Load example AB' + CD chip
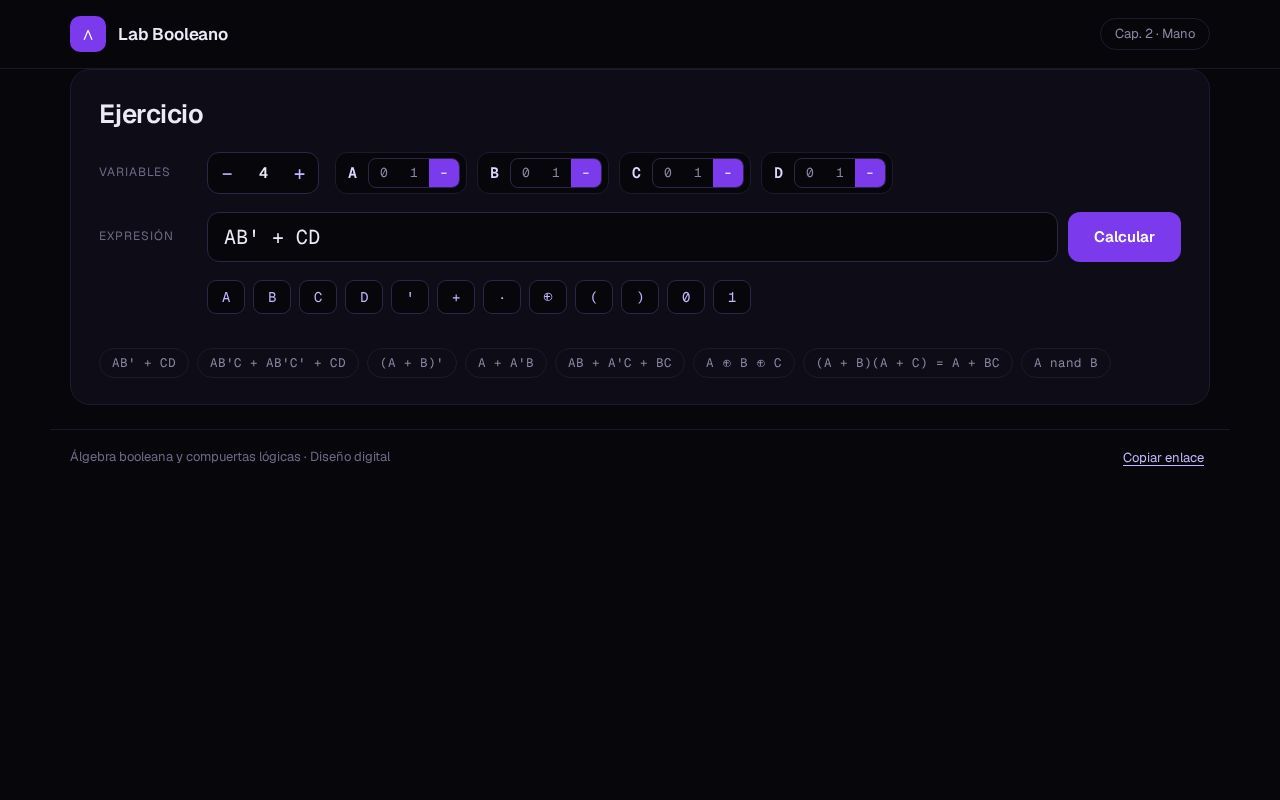The height and width of the screenshot is (800, 1280). [x=144, y=363]
